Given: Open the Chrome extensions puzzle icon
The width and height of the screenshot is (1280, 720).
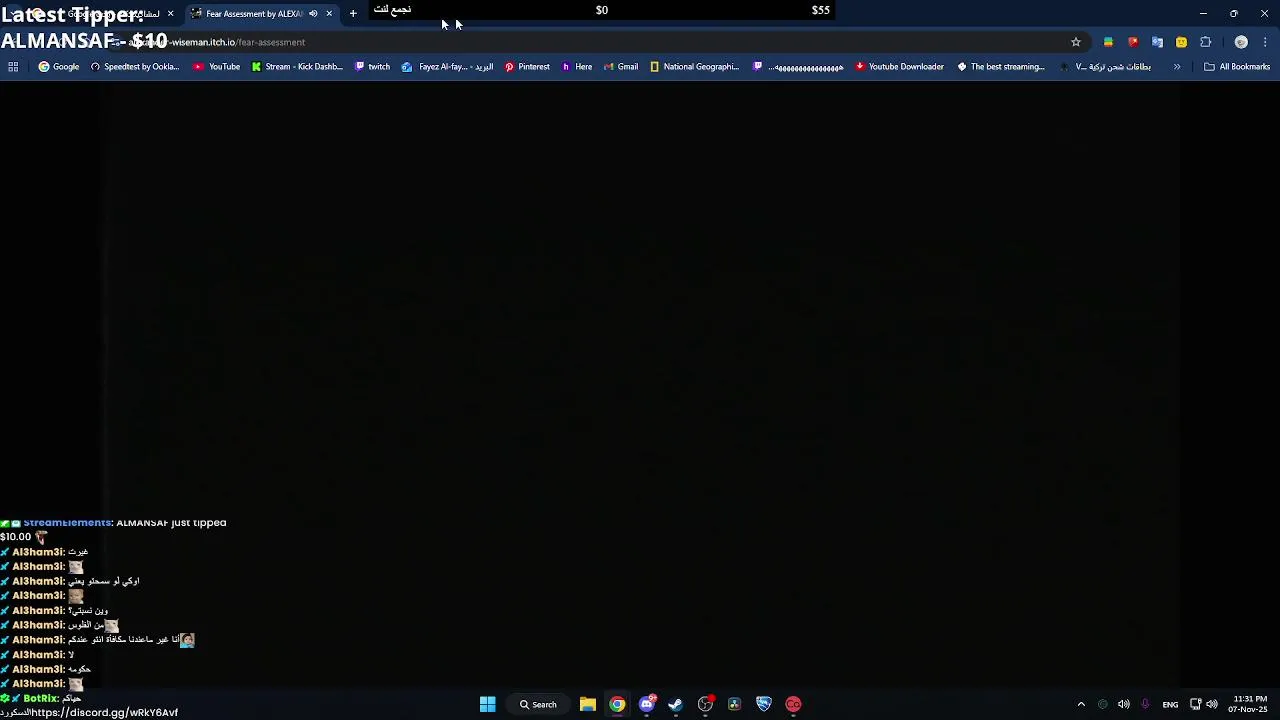Looking at the screenshot, I should pos(1205,42).
